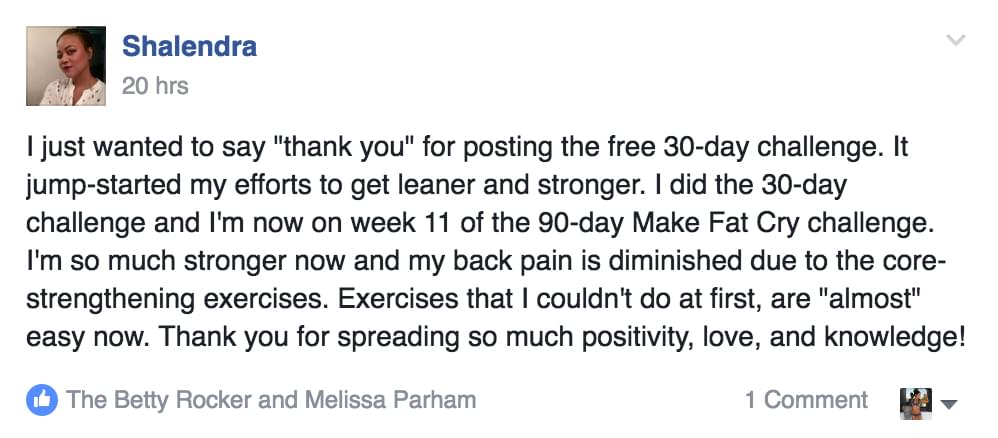The width and height of the screenshot is (998, 438).
Task: Open the Shalendra profile name link
Action: (x=189, y=46)
